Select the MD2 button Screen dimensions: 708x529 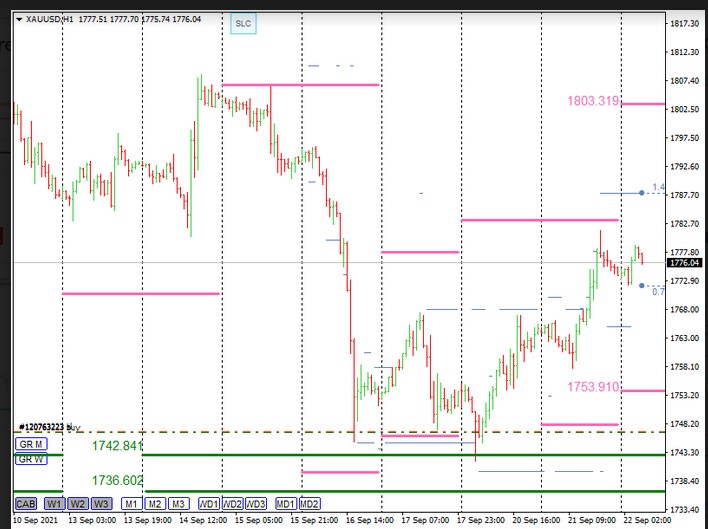coord(309,503)
